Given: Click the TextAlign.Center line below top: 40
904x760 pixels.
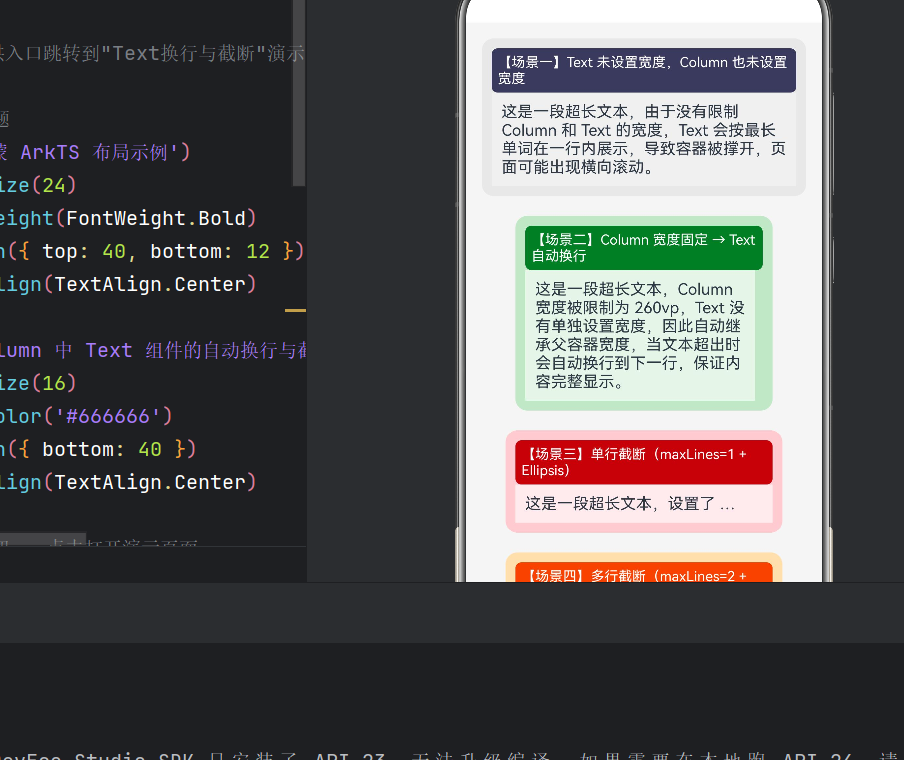Looking at the screenshot, I should [x=128, y=284].
